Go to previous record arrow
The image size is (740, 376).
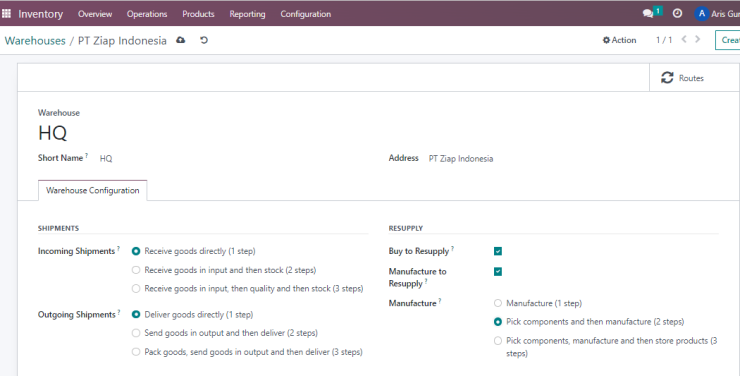click(684, 40)
